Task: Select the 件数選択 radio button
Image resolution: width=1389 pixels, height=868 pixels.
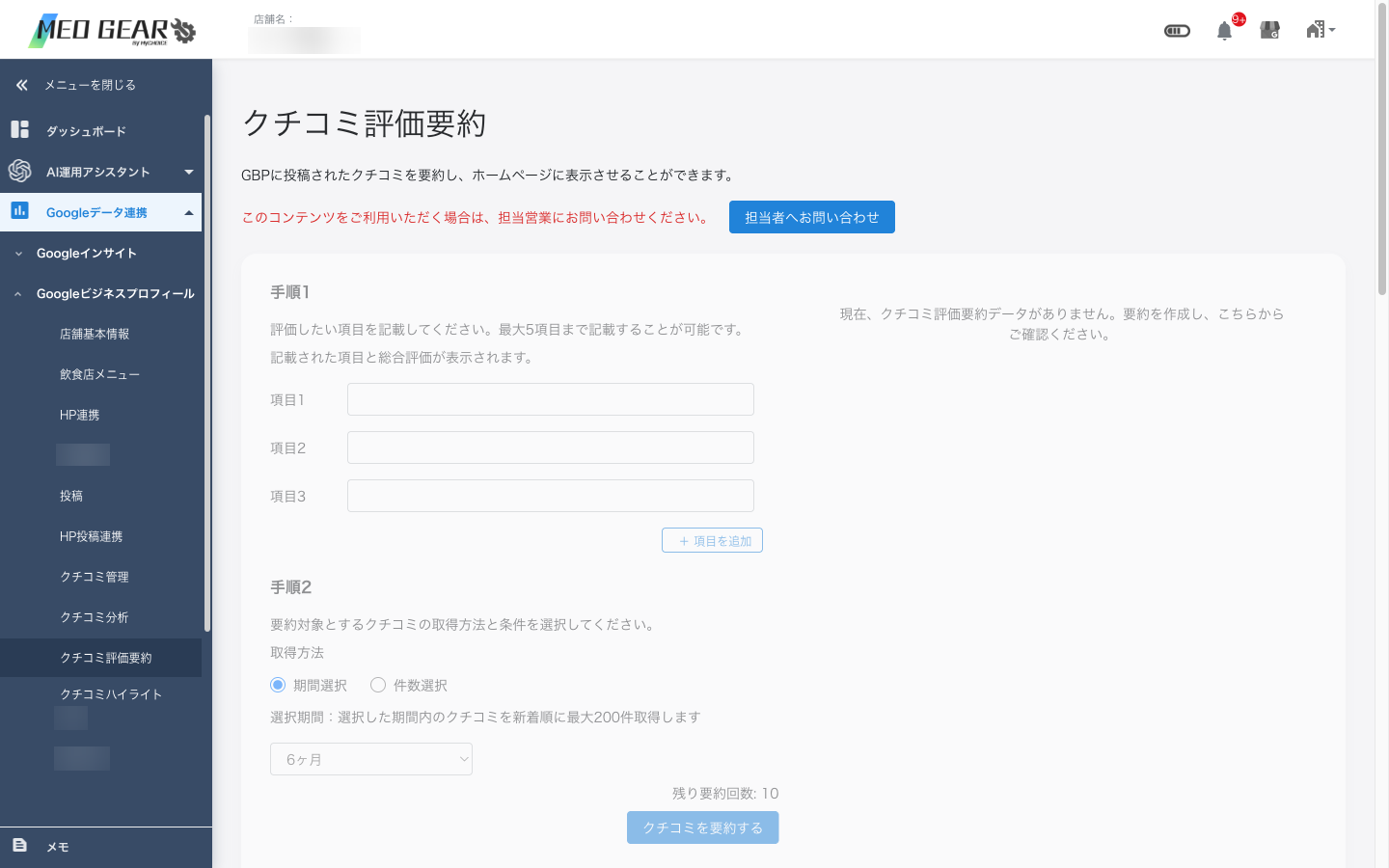Action: [378, 685]
